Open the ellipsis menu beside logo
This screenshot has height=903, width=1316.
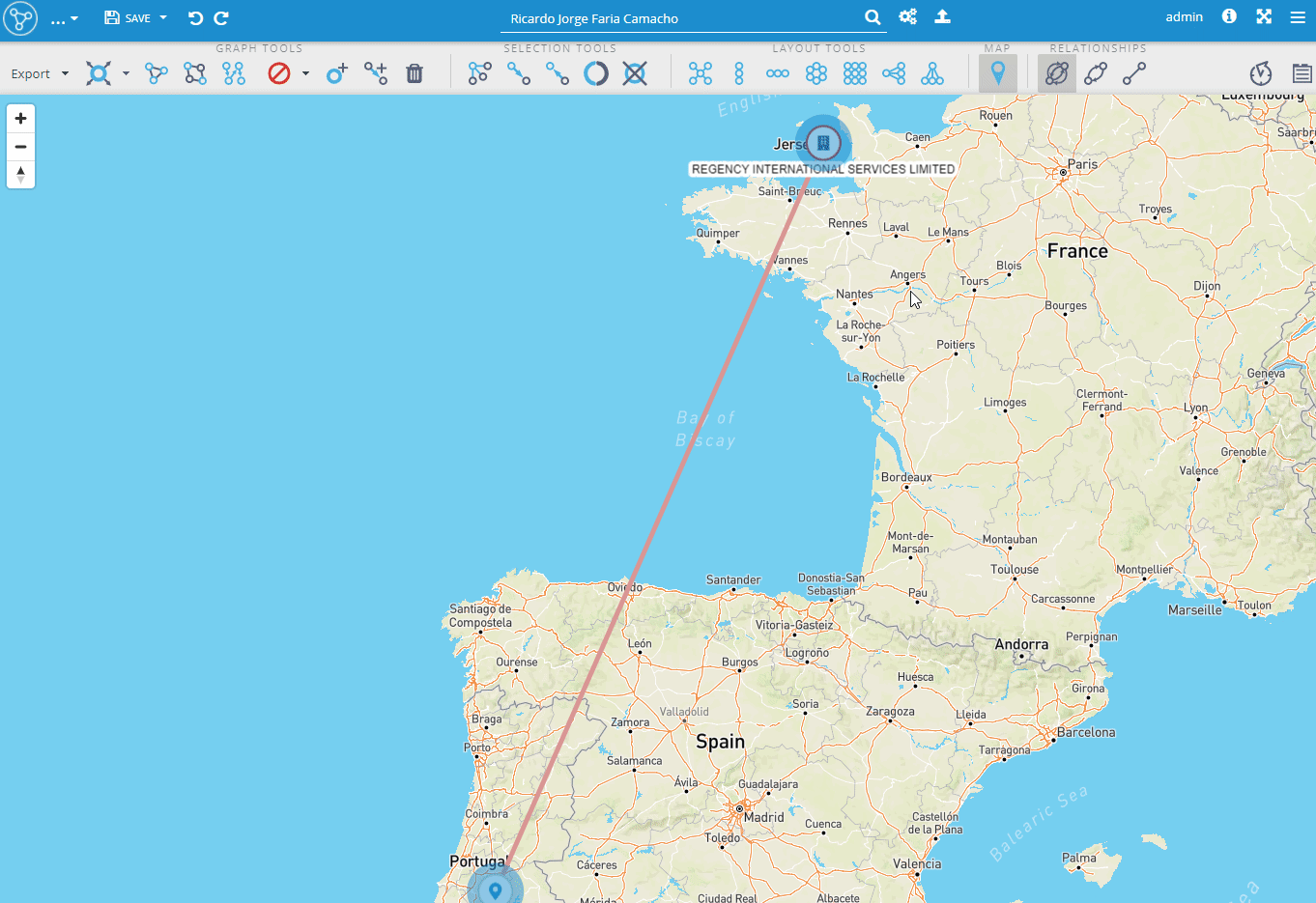(64, 18)
